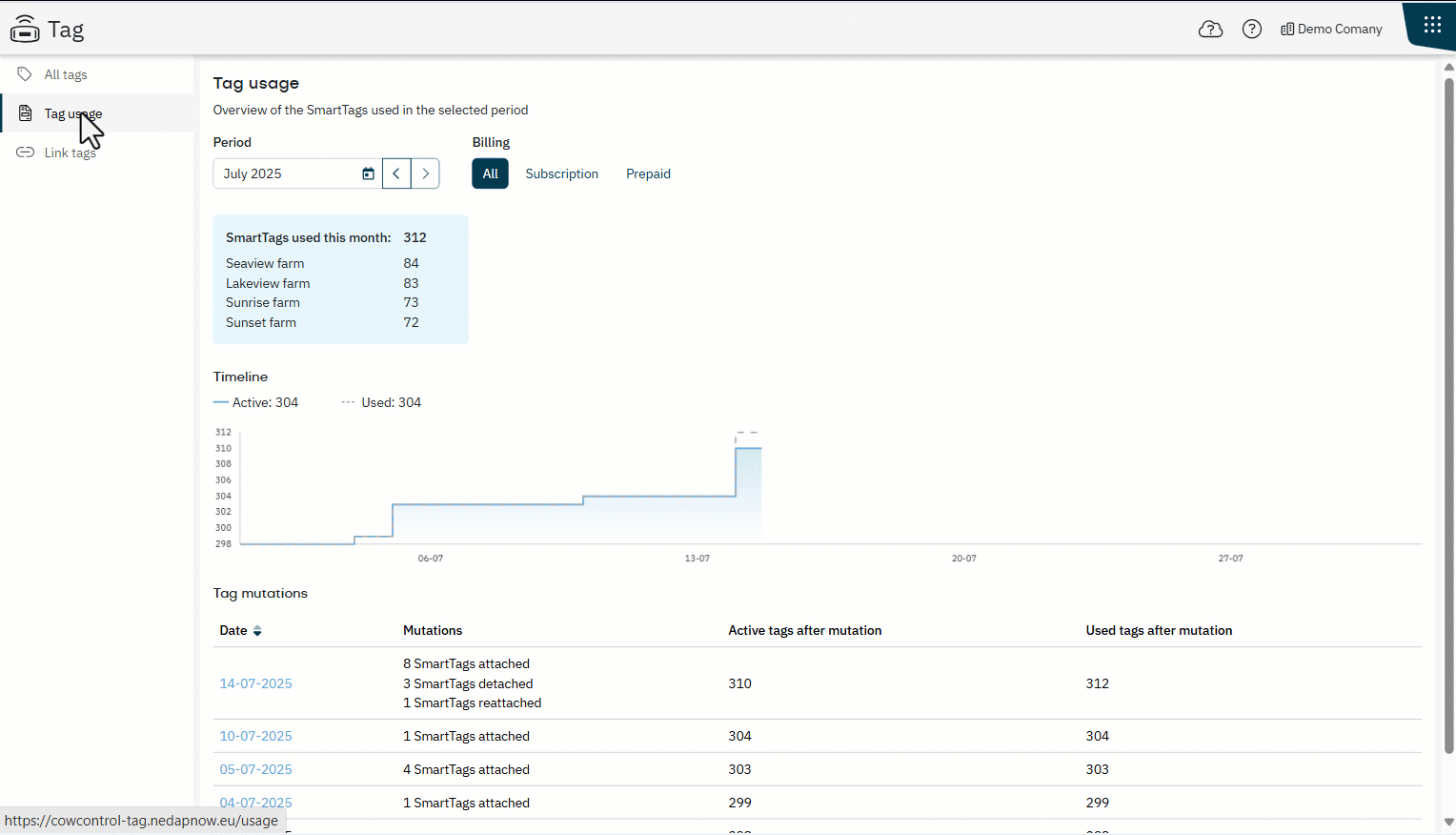Click the Sunrise farm row
The height and width of the screenshot is (835, 1456).
click(x=322, y=302)
